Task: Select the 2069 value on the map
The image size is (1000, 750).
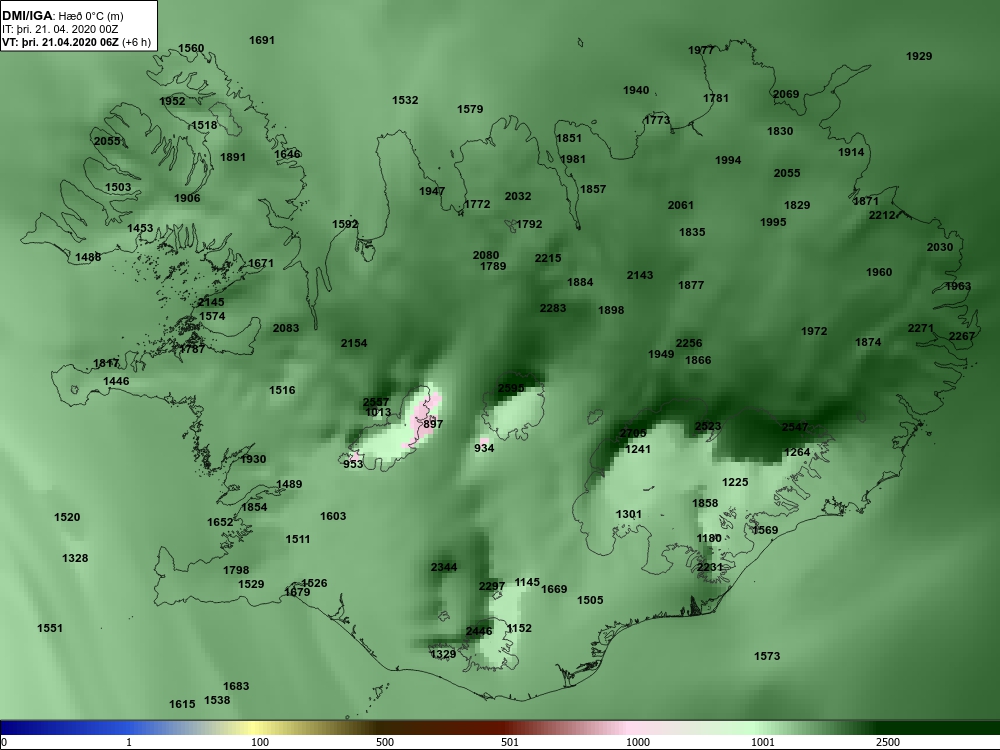Action: (x=786, y=94)
